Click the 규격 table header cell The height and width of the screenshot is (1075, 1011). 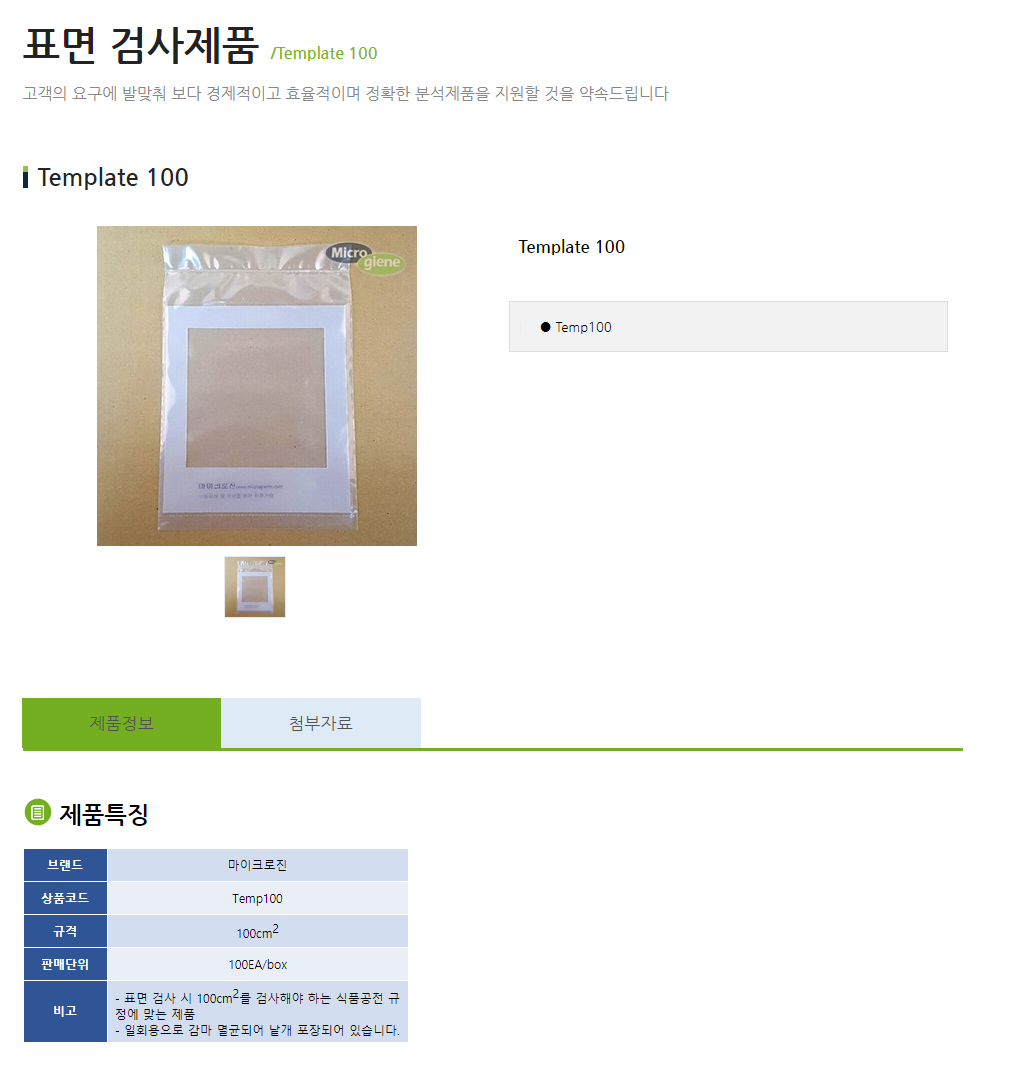65,931
